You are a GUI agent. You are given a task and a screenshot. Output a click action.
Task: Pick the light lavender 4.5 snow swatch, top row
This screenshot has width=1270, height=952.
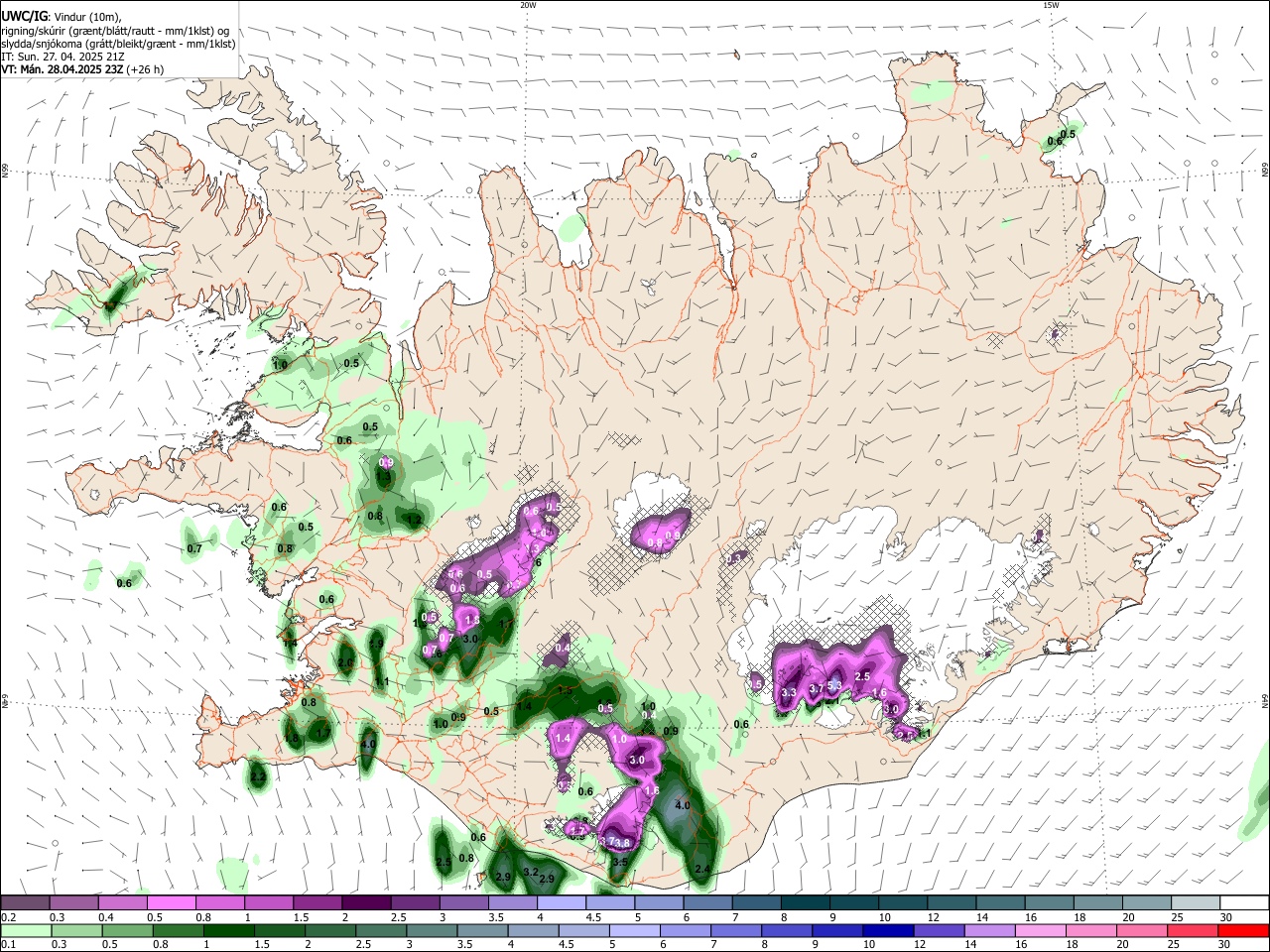(x=608, y=902)
